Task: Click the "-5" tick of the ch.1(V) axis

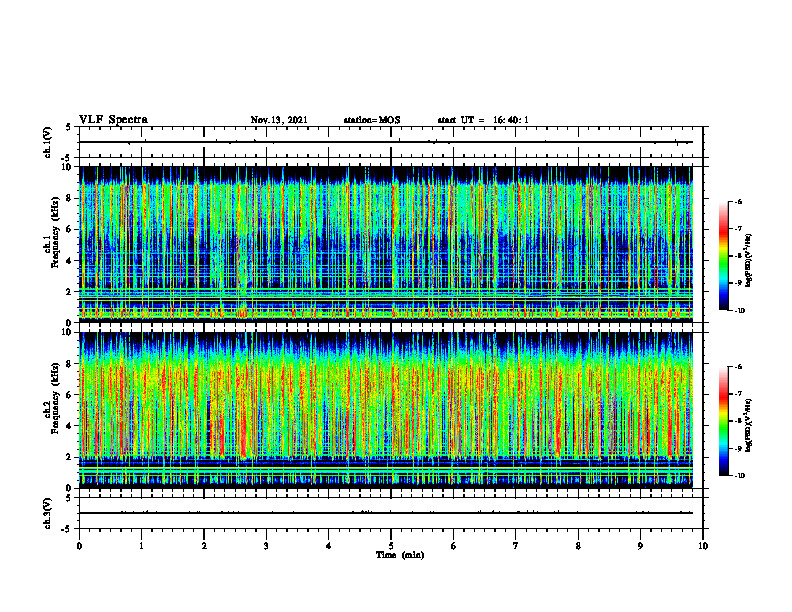Action: click(x=67, y=158)
